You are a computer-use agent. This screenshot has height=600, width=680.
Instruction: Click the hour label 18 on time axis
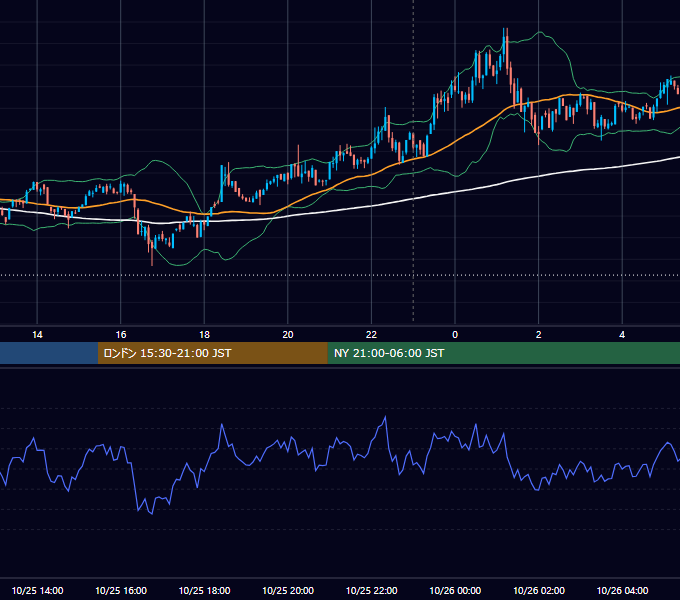[x=204, y=335]
